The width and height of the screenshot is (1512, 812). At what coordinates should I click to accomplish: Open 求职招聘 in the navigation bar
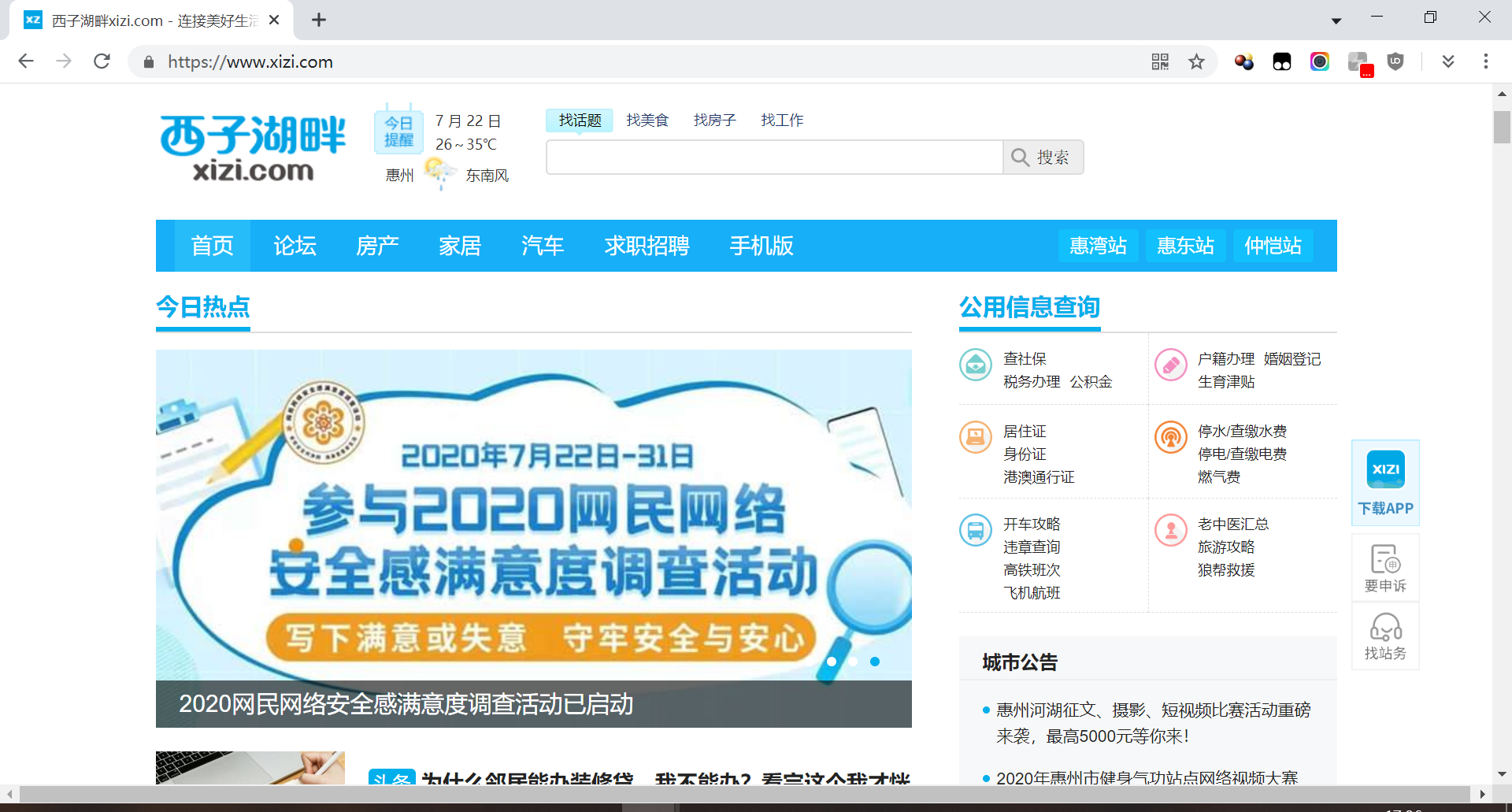pyautogui.click(x=647, y=246)
